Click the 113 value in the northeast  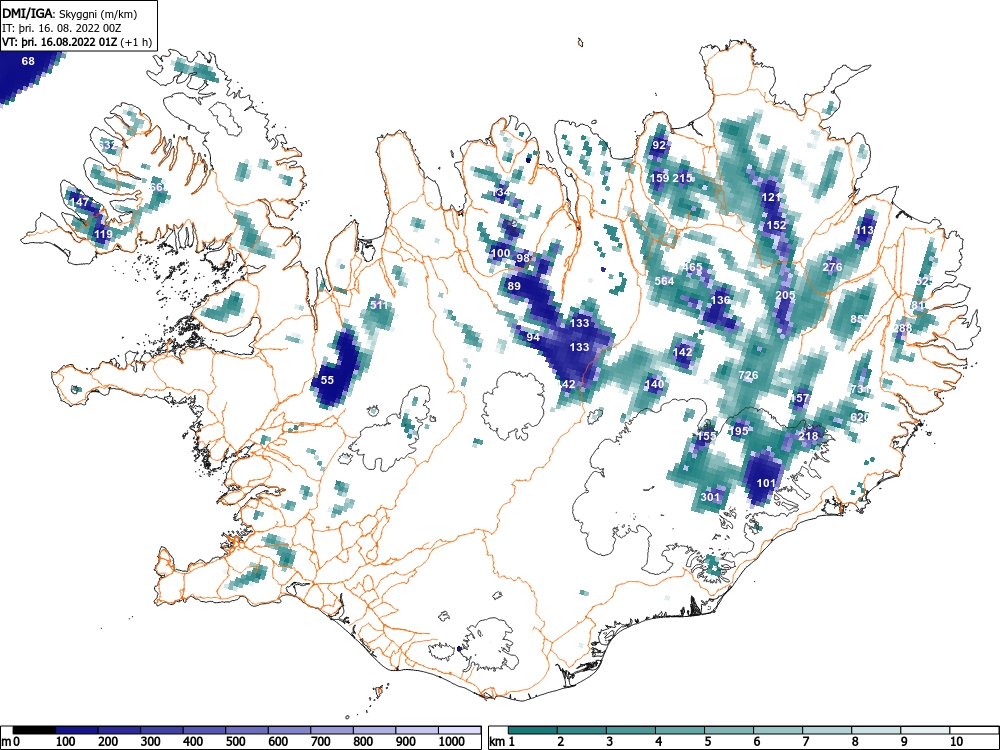coord(864,230)
